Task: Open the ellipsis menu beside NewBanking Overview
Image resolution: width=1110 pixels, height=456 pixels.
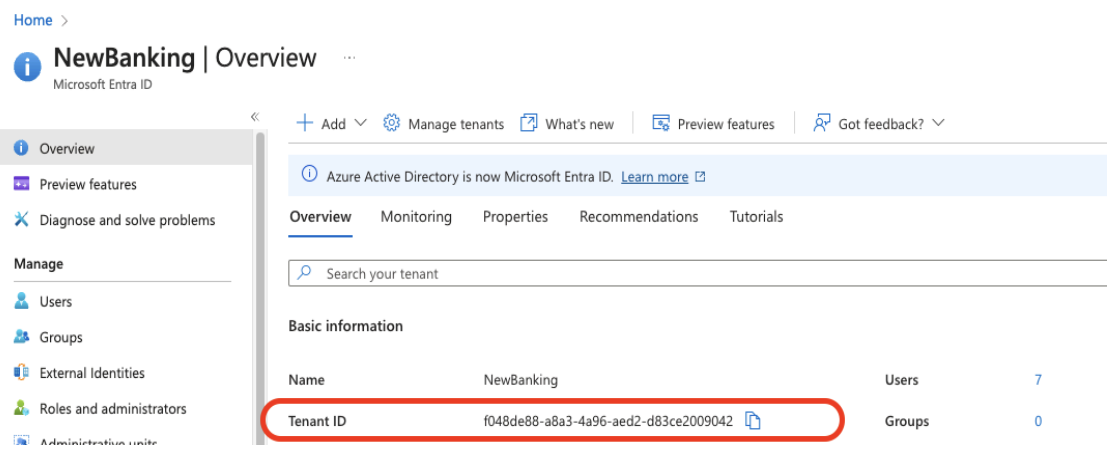Action: 349,58
